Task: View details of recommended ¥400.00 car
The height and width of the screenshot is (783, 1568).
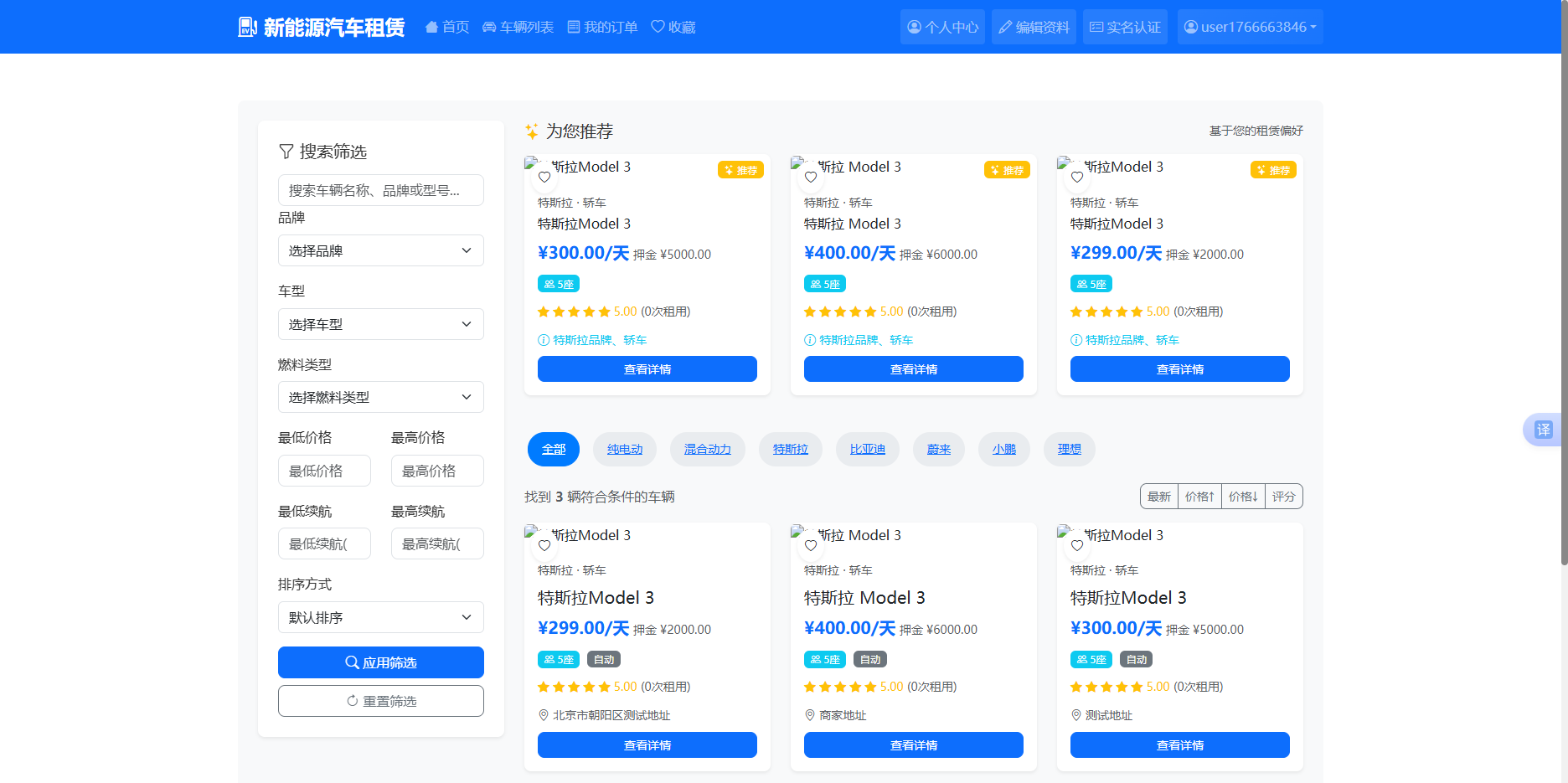Action: pos(914,369)
